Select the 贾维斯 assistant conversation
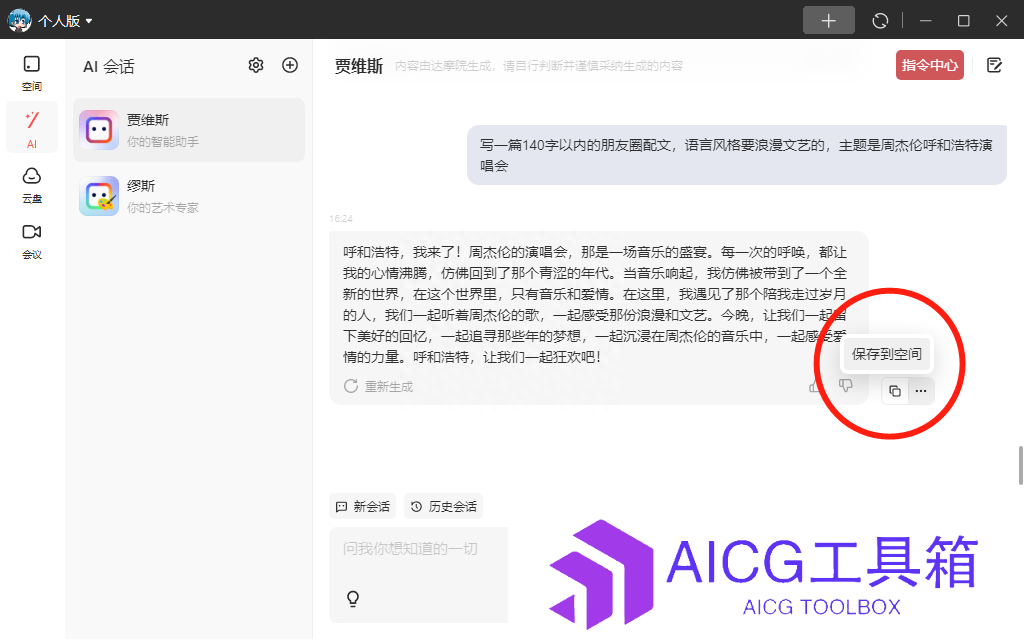This screenshot has width=1024, height=640. click(x=189, y=130)
